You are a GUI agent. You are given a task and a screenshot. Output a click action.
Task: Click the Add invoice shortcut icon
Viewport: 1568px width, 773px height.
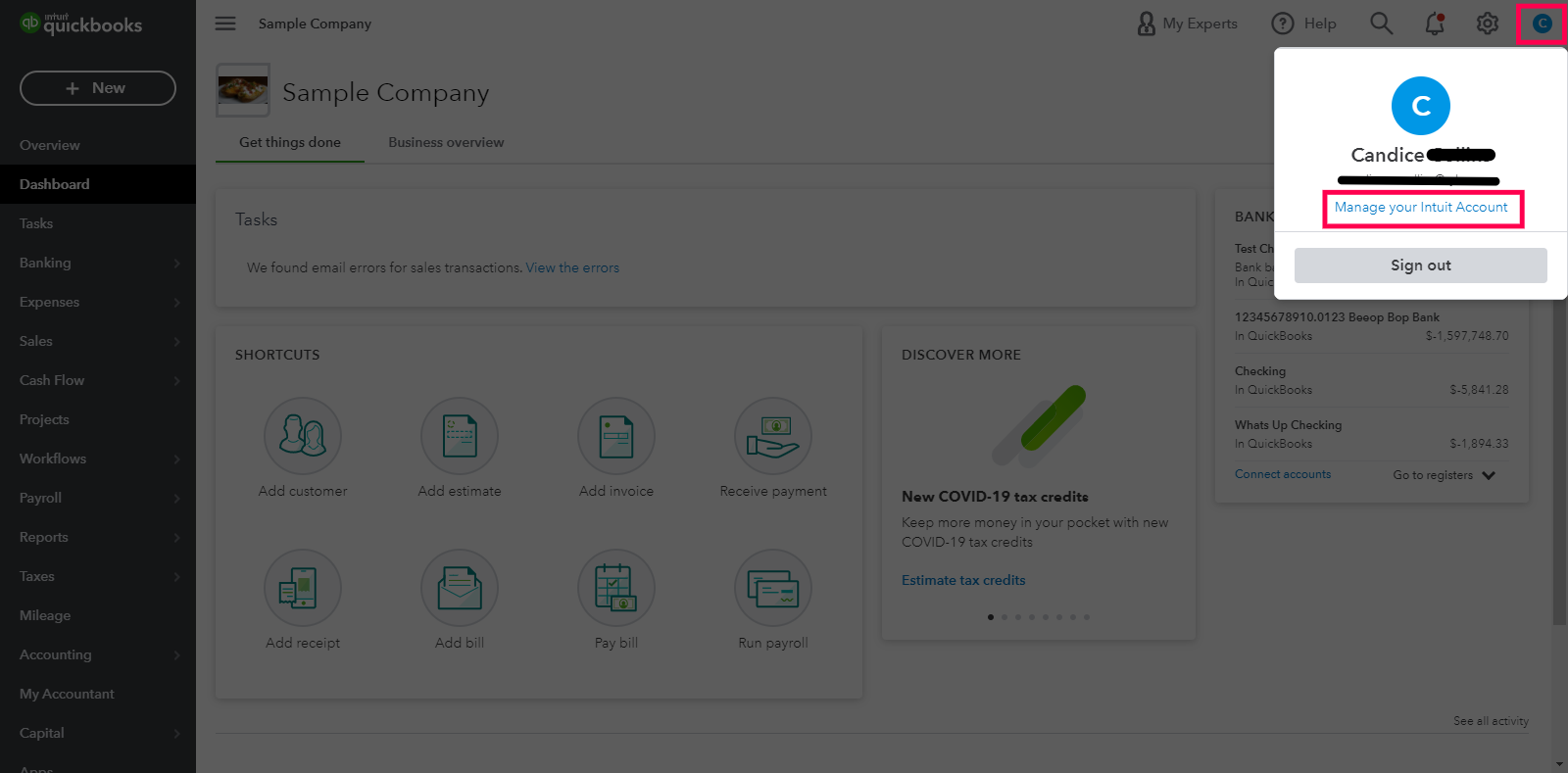point(616,436)
